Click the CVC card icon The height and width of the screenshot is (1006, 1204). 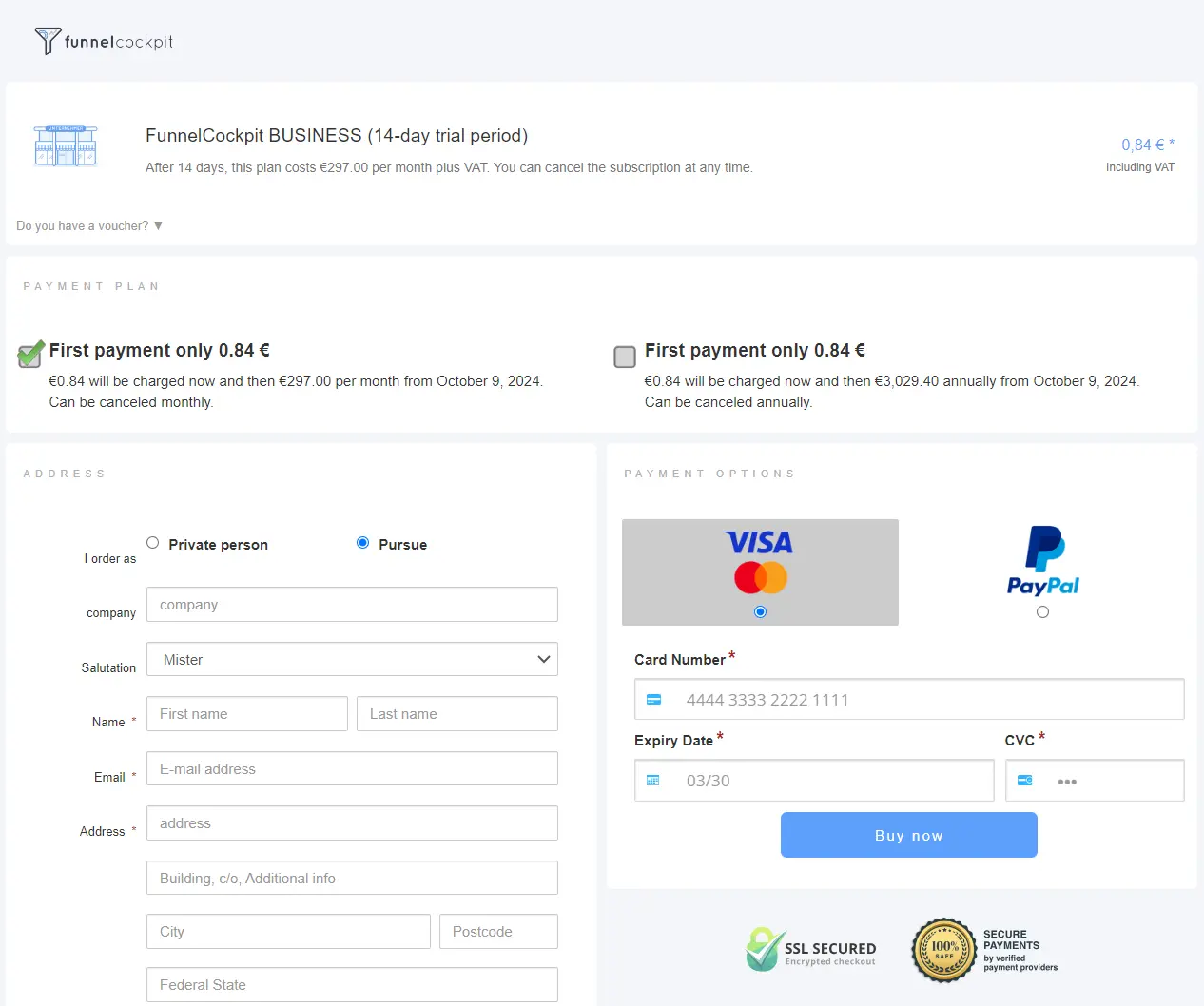click(x=1025, y=781)
